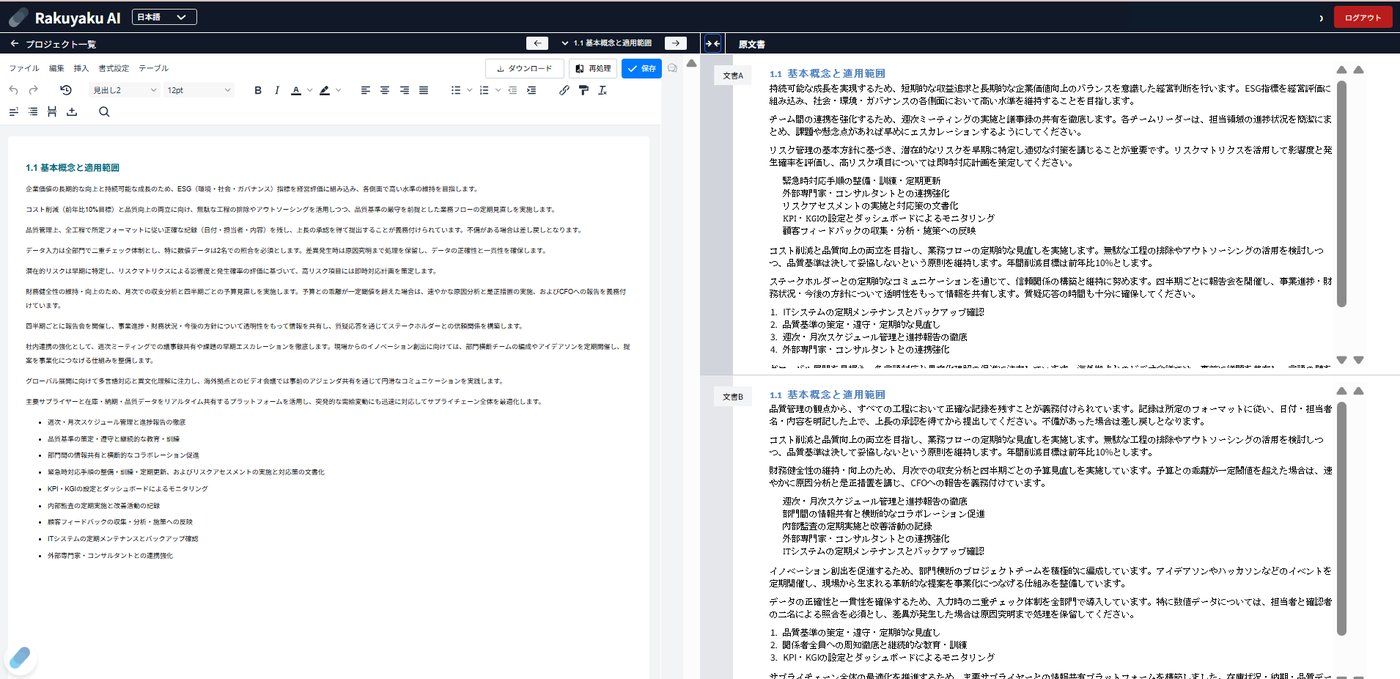Justify the text
The height and width of the screenshot is (679, 1400).
pos(424,90)
